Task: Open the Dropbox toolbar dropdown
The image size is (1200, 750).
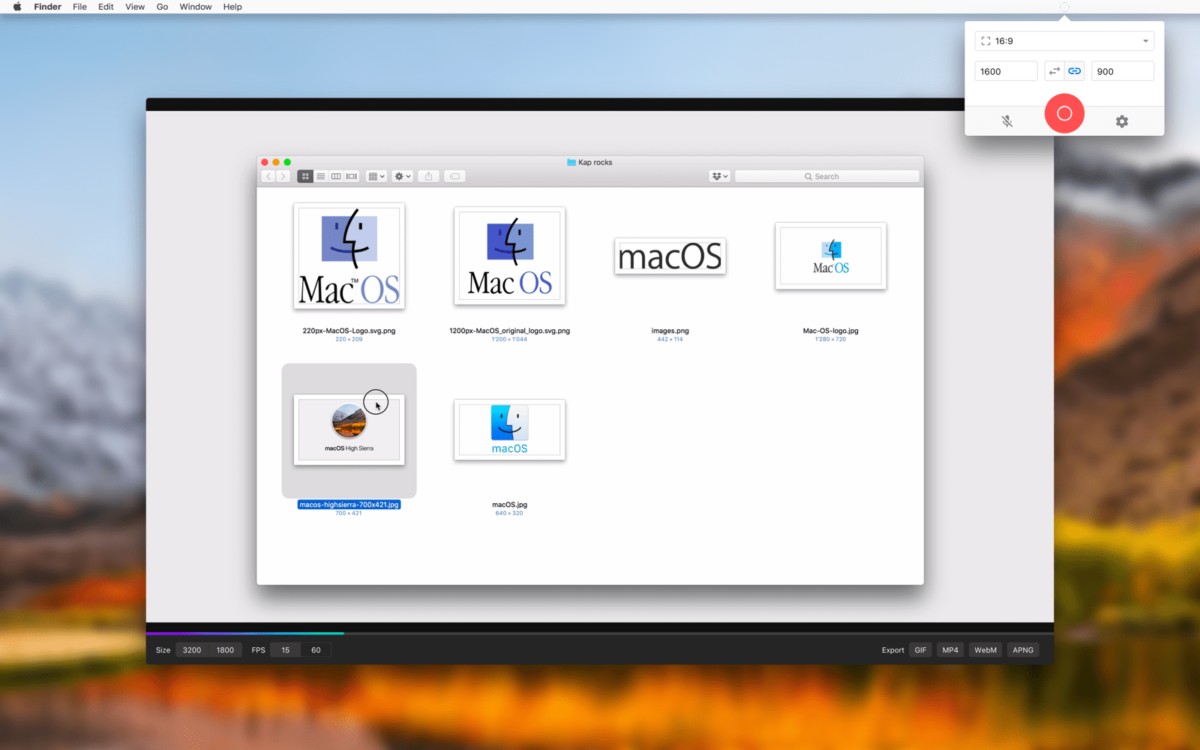Action: (720, 176)
